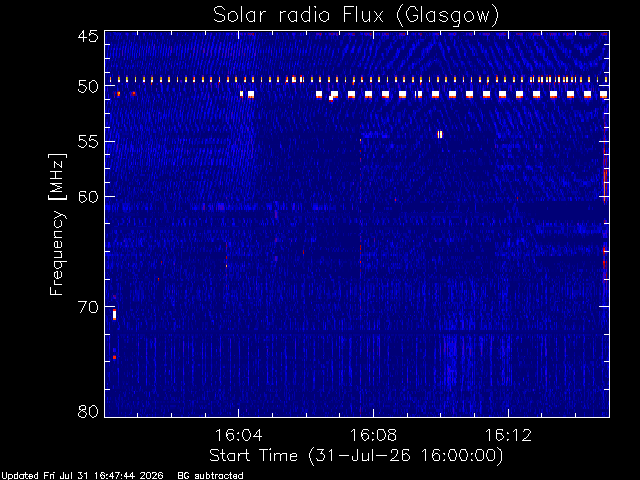Click the 16:08 time axis label
The height and width of the screenshot is (480, 640).
pyautogui.click(x=373, y=435)
